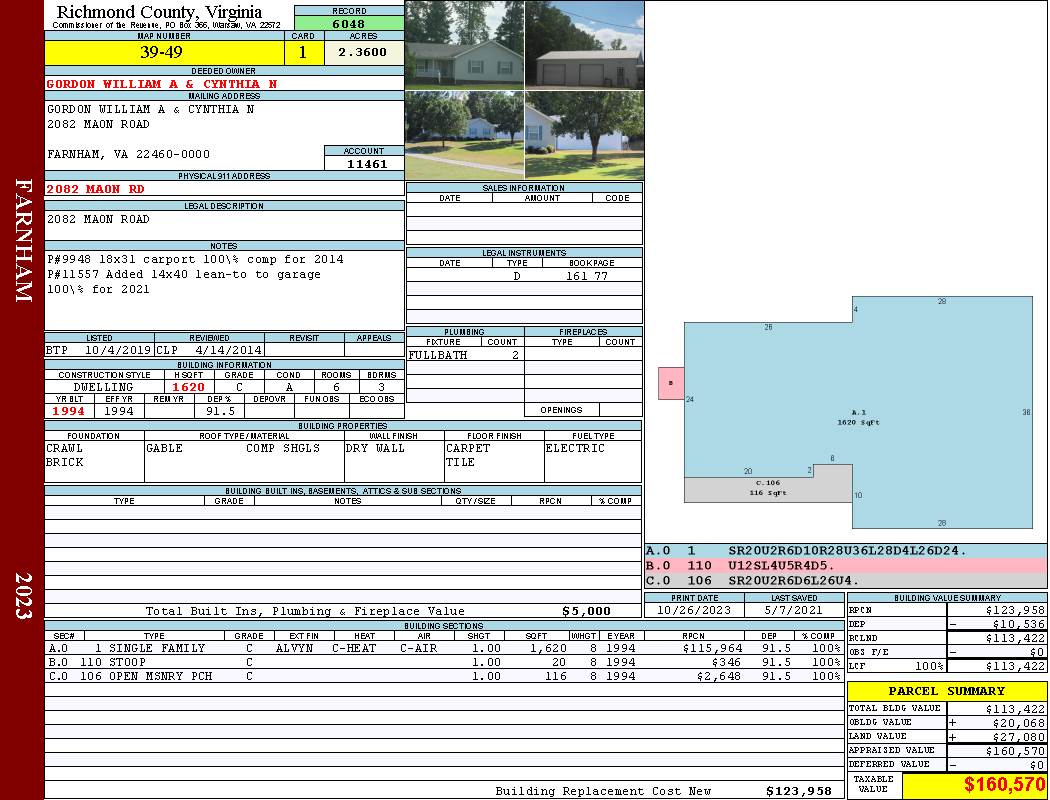Viewport: 1050px width, 800px height.
Task: Click last saved date 5/7/2021
Action: click(794, 610)
